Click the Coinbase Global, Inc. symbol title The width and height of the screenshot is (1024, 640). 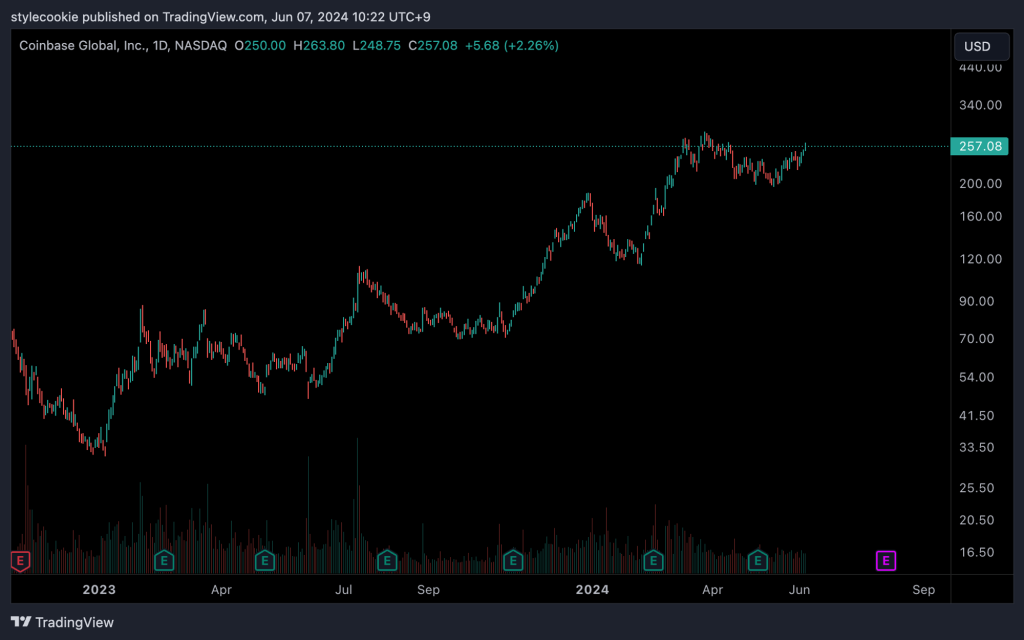pyautogui.click(x=82, y=46)
